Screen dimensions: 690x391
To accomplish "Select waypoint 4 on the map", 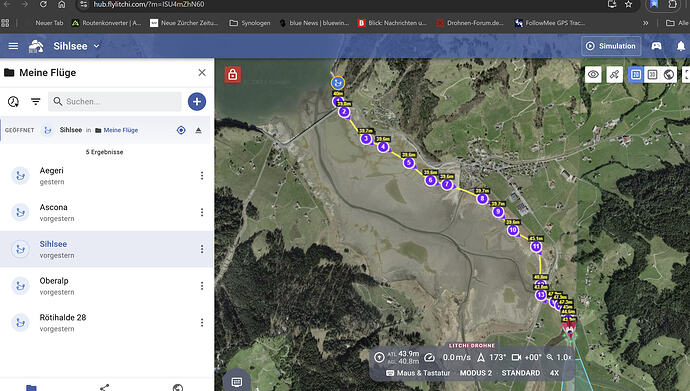I will [x=383, y=147].
